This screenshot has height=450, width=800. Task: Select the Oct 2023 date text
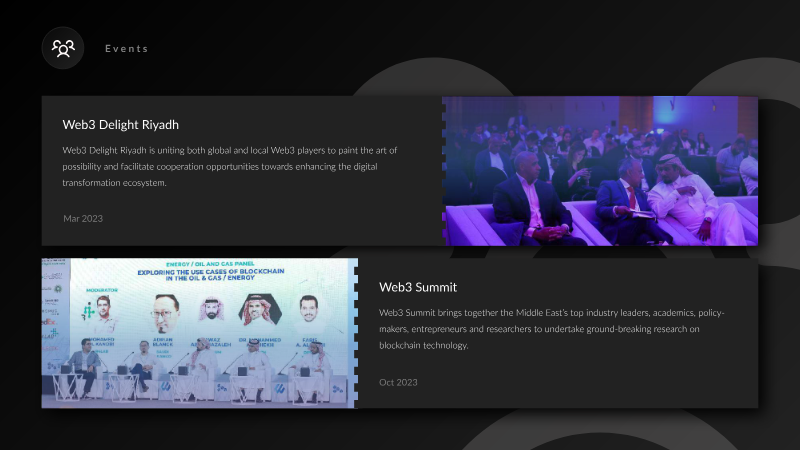pyautogui.click(x=398, y=382)
